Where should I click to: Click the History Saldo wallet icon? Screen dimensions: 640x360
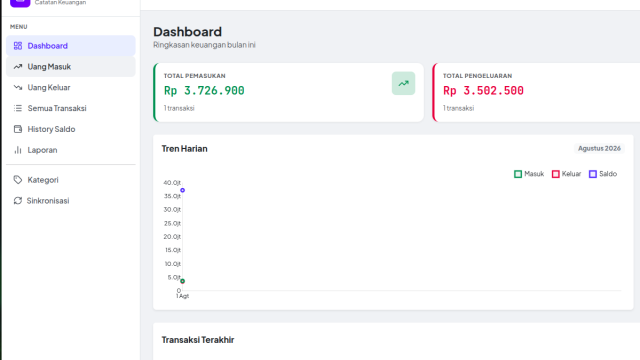pos(18,129)
